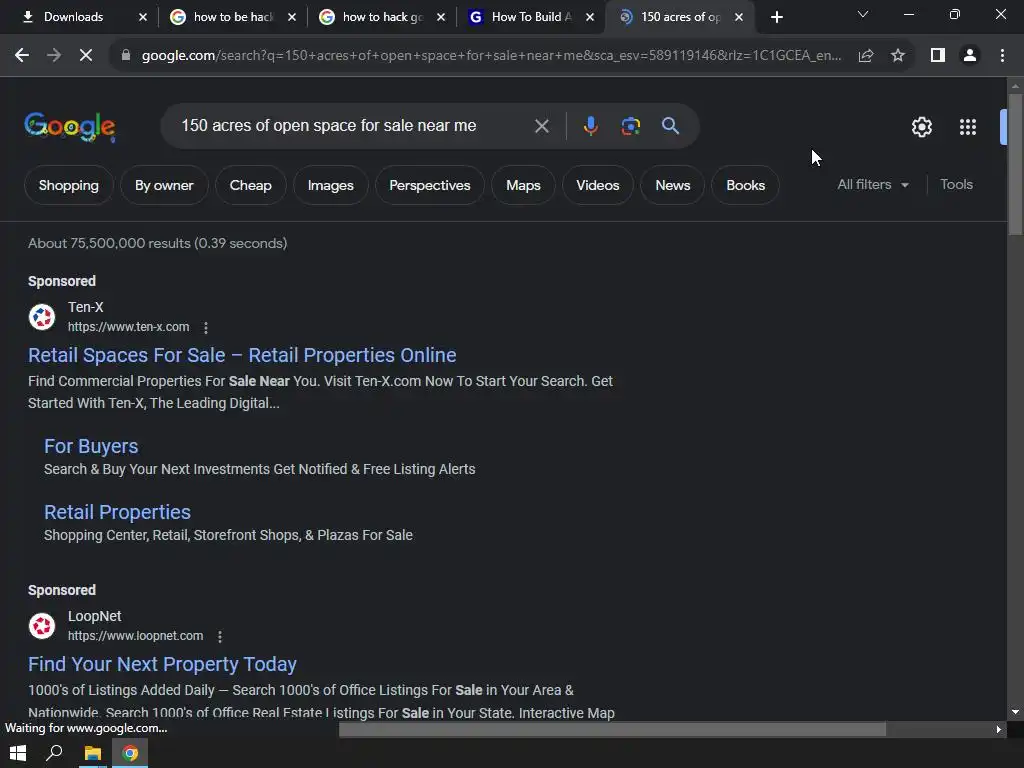Apply the Cheap filter chip
1024x768 pixels.
point(250,185)
